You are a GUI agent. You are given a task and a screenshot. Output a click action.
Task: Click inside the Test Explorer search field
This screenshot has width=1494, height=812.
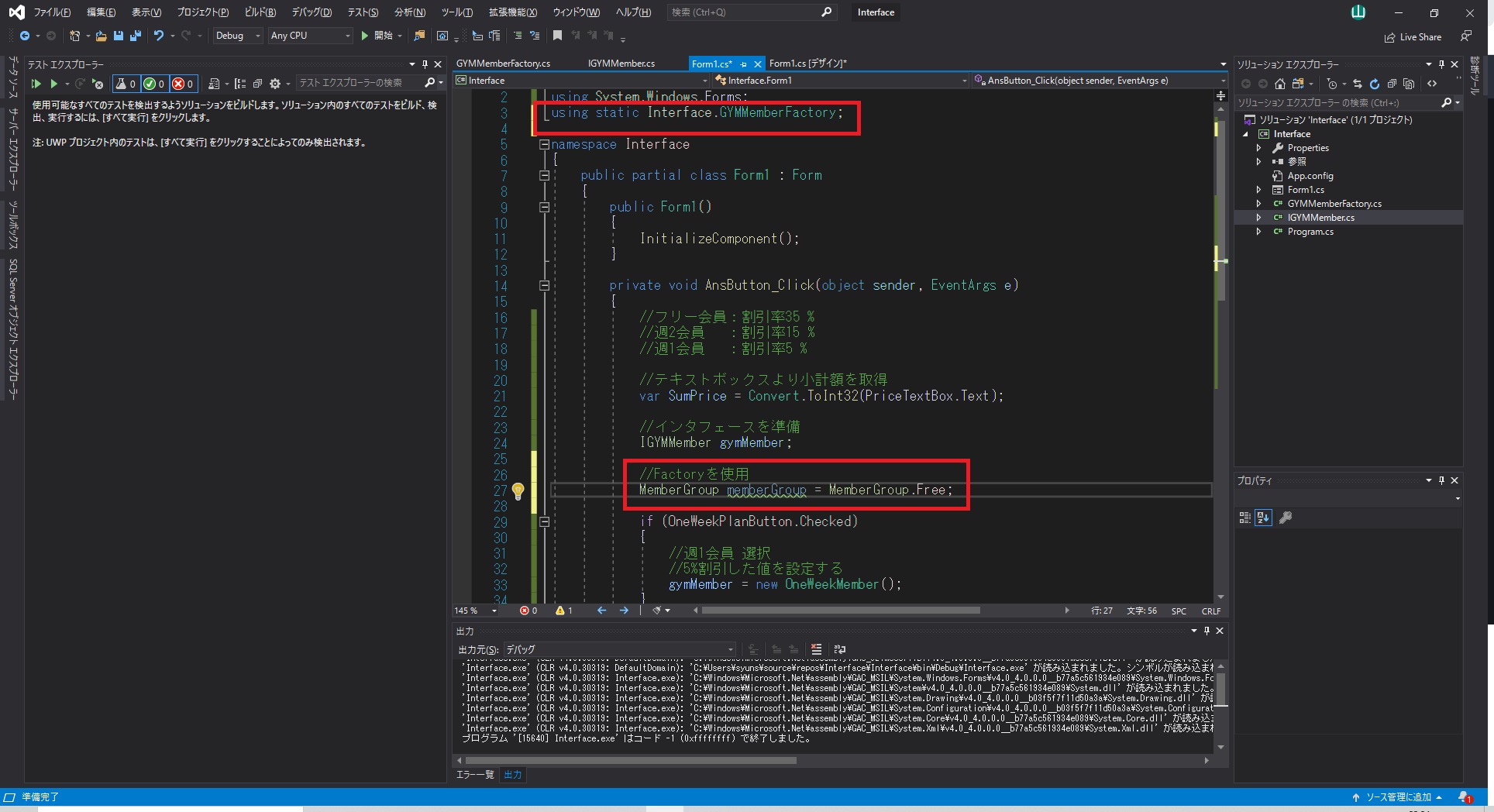349,83
